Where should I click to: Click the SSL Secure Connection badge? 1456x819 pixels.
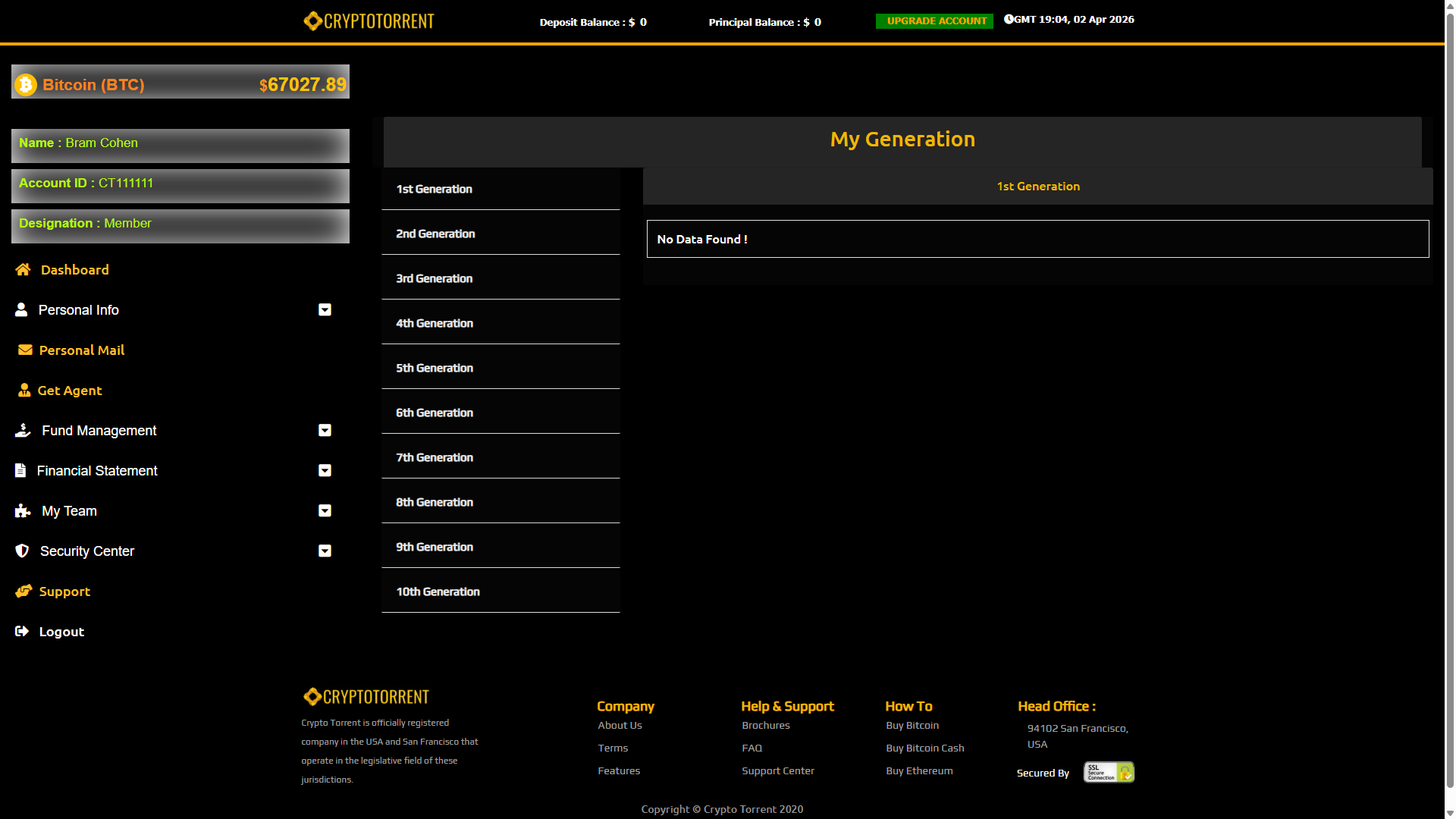1108,772
